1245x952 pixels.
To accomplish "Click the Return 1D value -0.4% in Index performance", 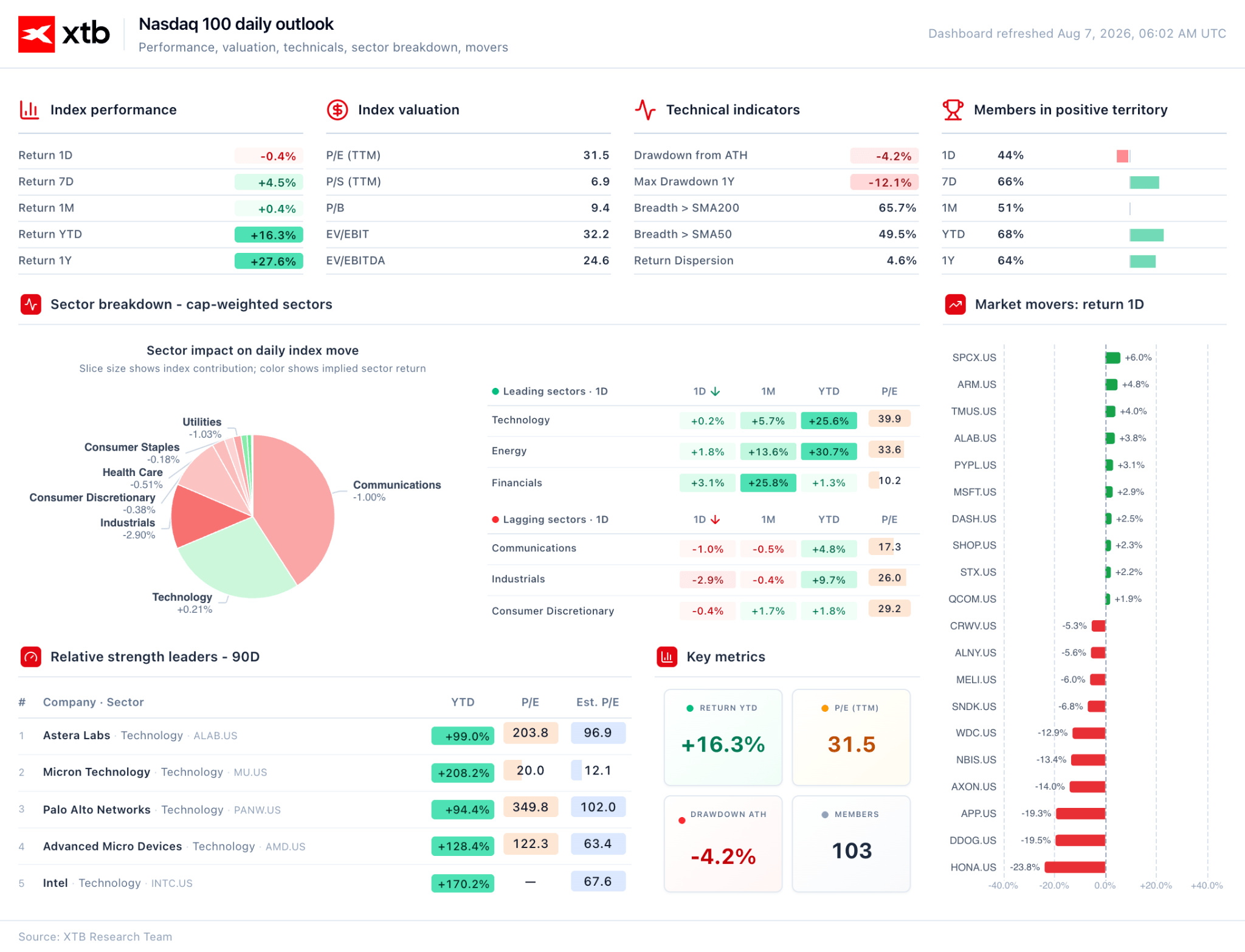I will point(269,156).
